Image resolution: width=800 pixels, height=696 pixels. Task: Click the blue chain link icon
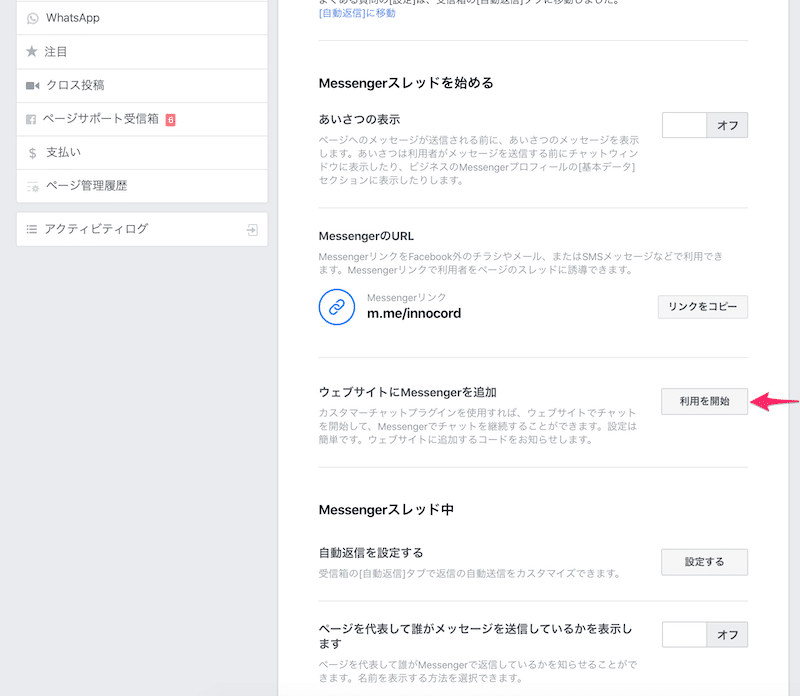click(x=337, y=307)
